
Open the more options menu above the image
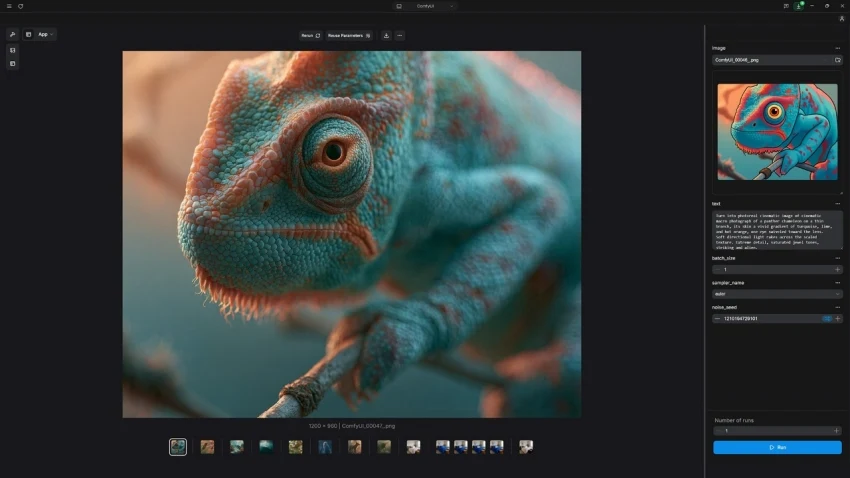click(x=400, y=36)
